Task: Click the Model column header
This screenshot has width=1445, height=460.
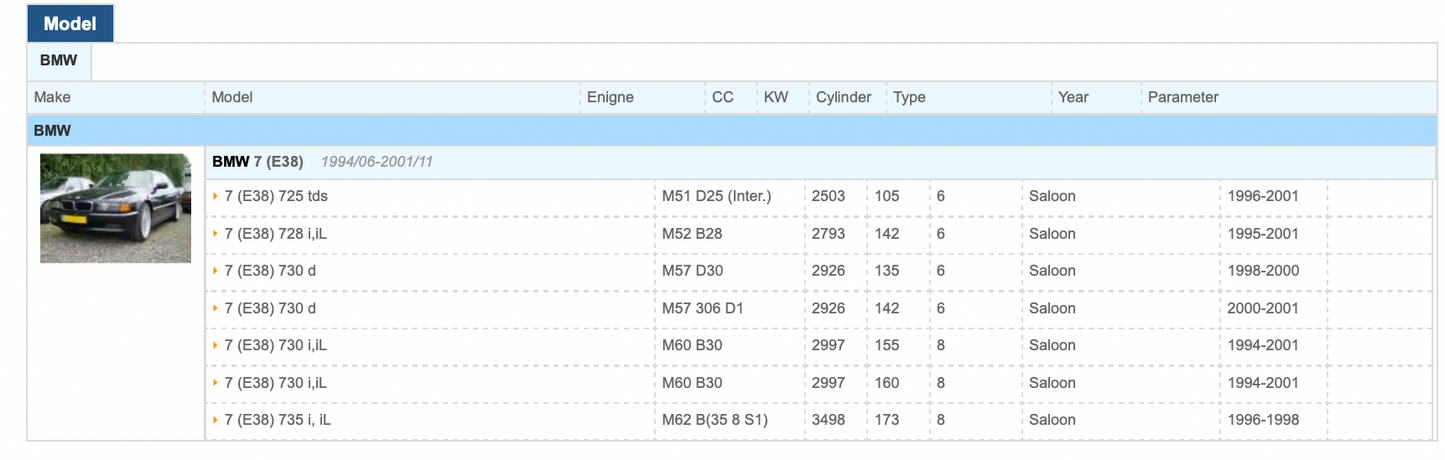Action: pyautogui.click(x=232, y=98)
